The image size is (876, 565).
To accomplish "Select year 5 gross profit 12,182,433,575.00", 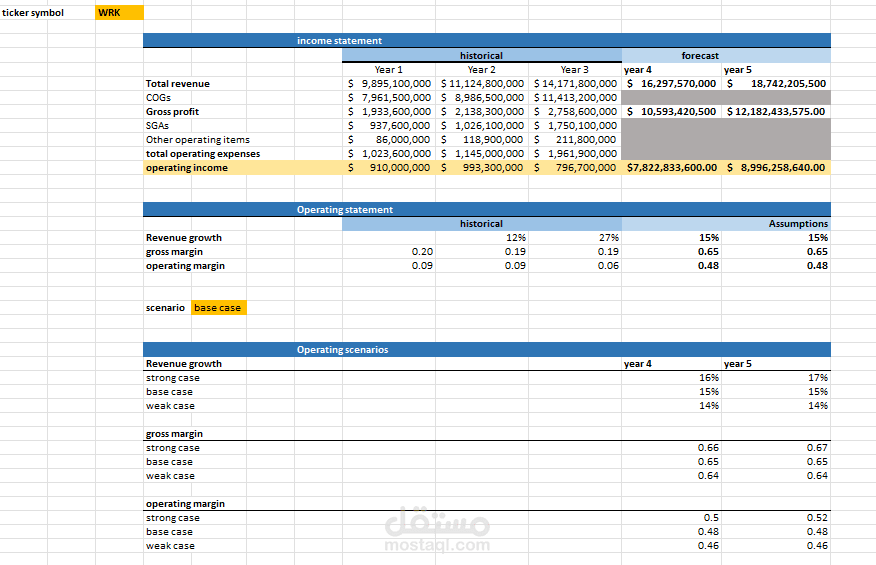I will click(776, 111).
